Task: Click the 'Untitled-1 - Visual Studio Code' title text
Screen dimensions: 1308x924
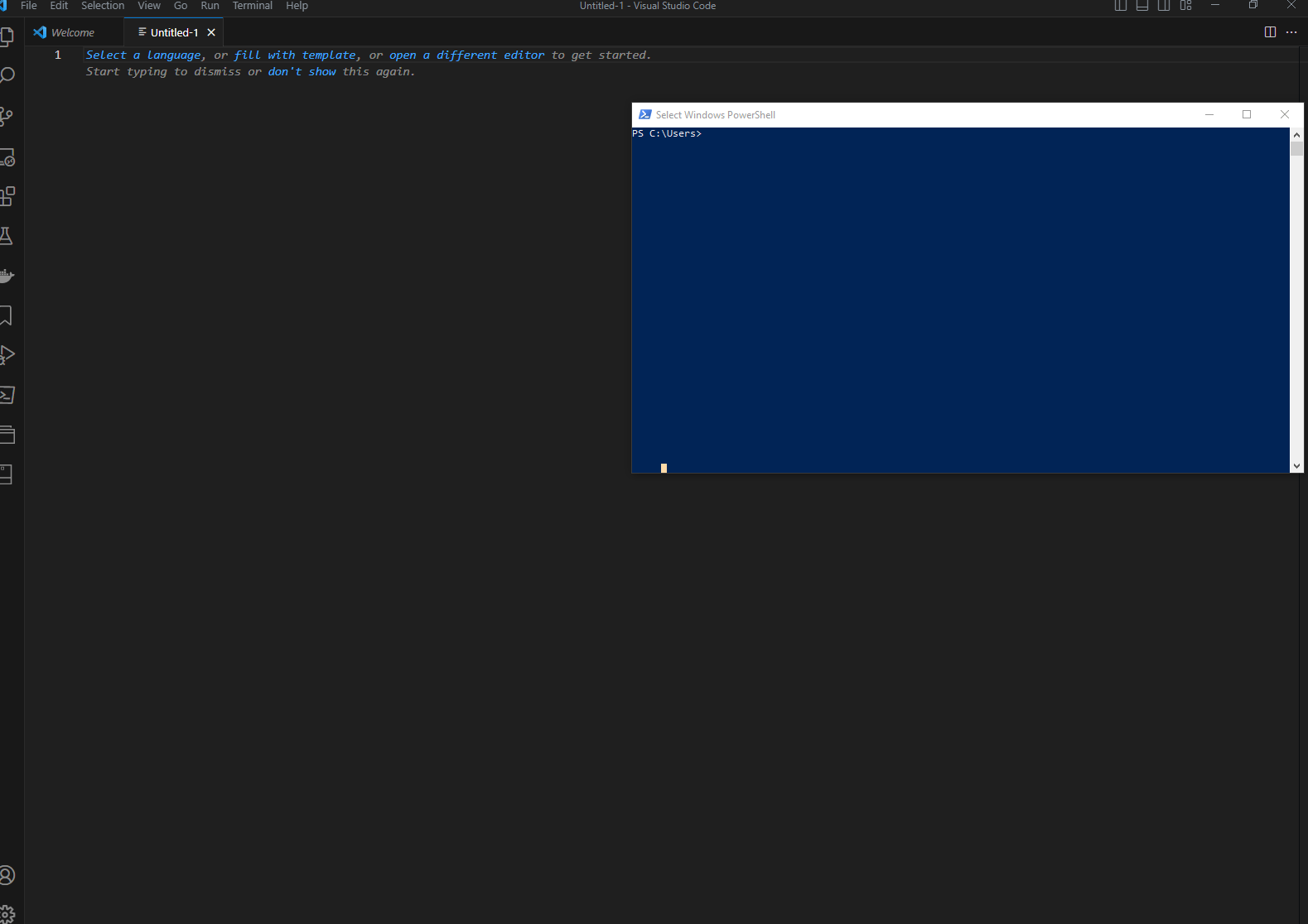Action: (648, 6)
